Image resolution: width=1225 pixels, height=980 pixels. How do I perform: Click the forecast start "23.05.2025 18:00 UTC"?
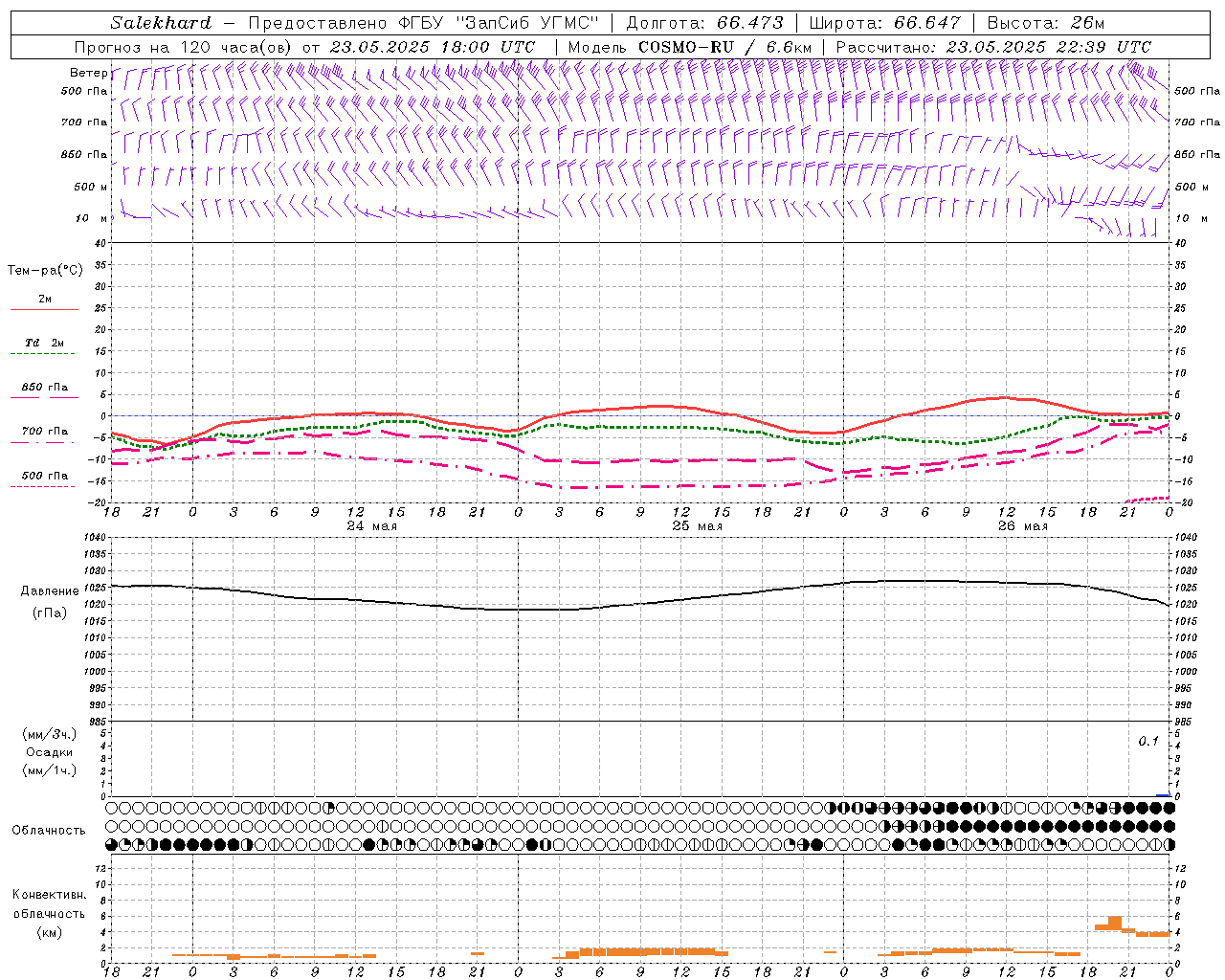(x=433, y=47)
